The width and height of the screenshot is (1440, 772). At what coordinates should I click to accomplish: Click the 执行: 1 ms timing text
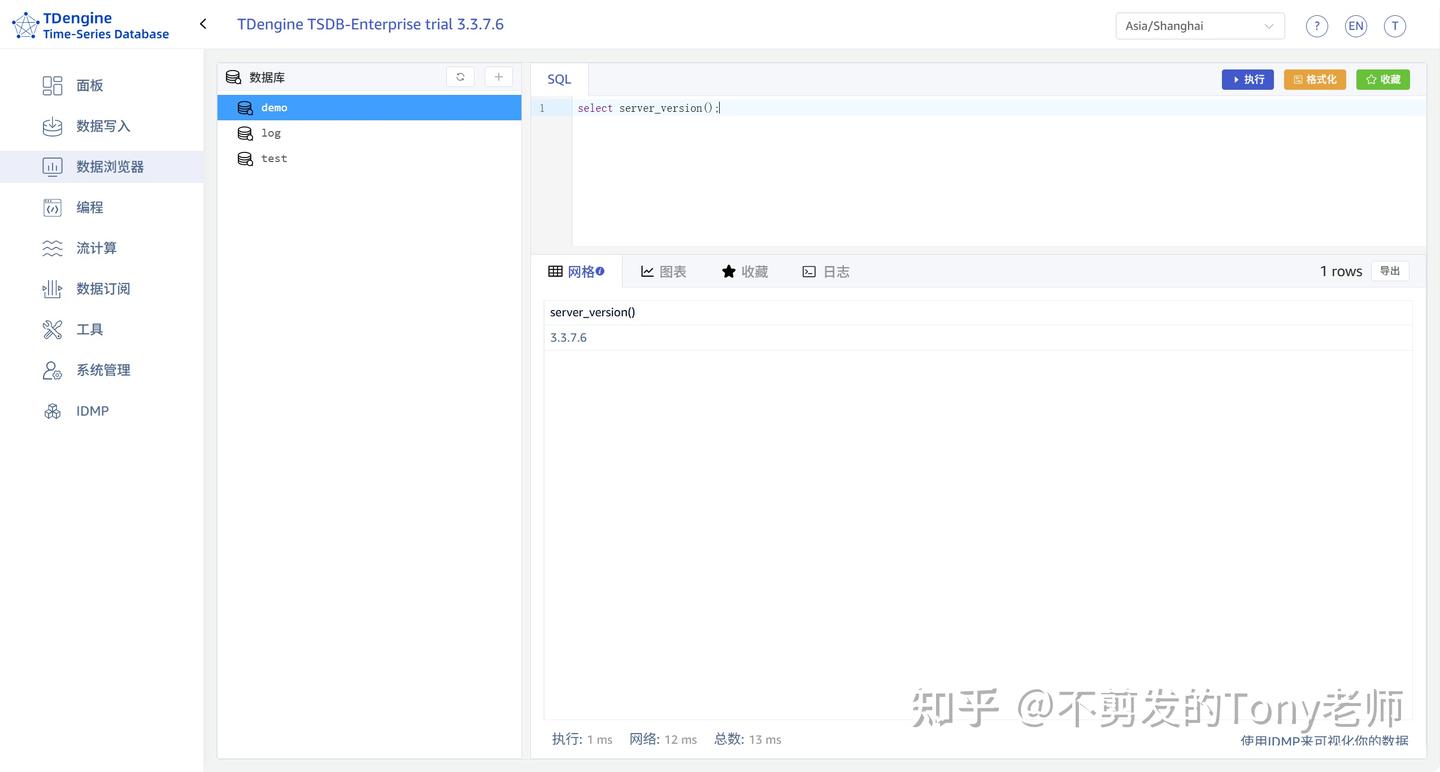click(x=582, y=739)
